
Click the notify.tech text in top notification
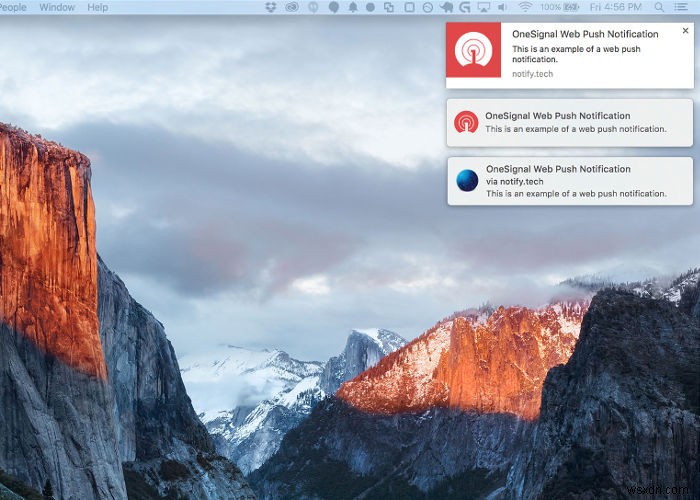(x=532, y=73)
